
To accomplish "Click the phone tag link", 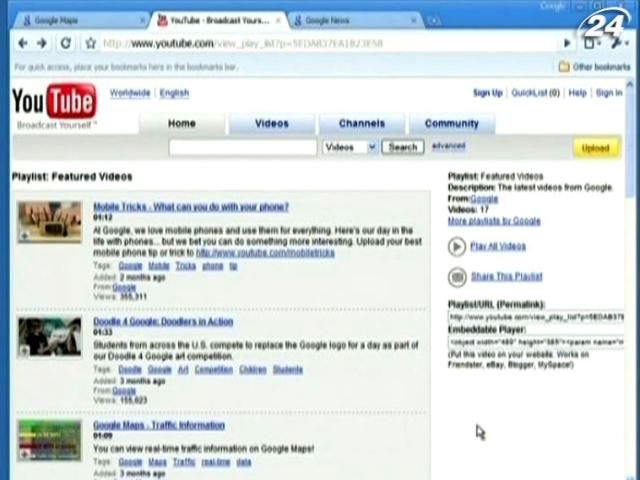I will [213, 266].
